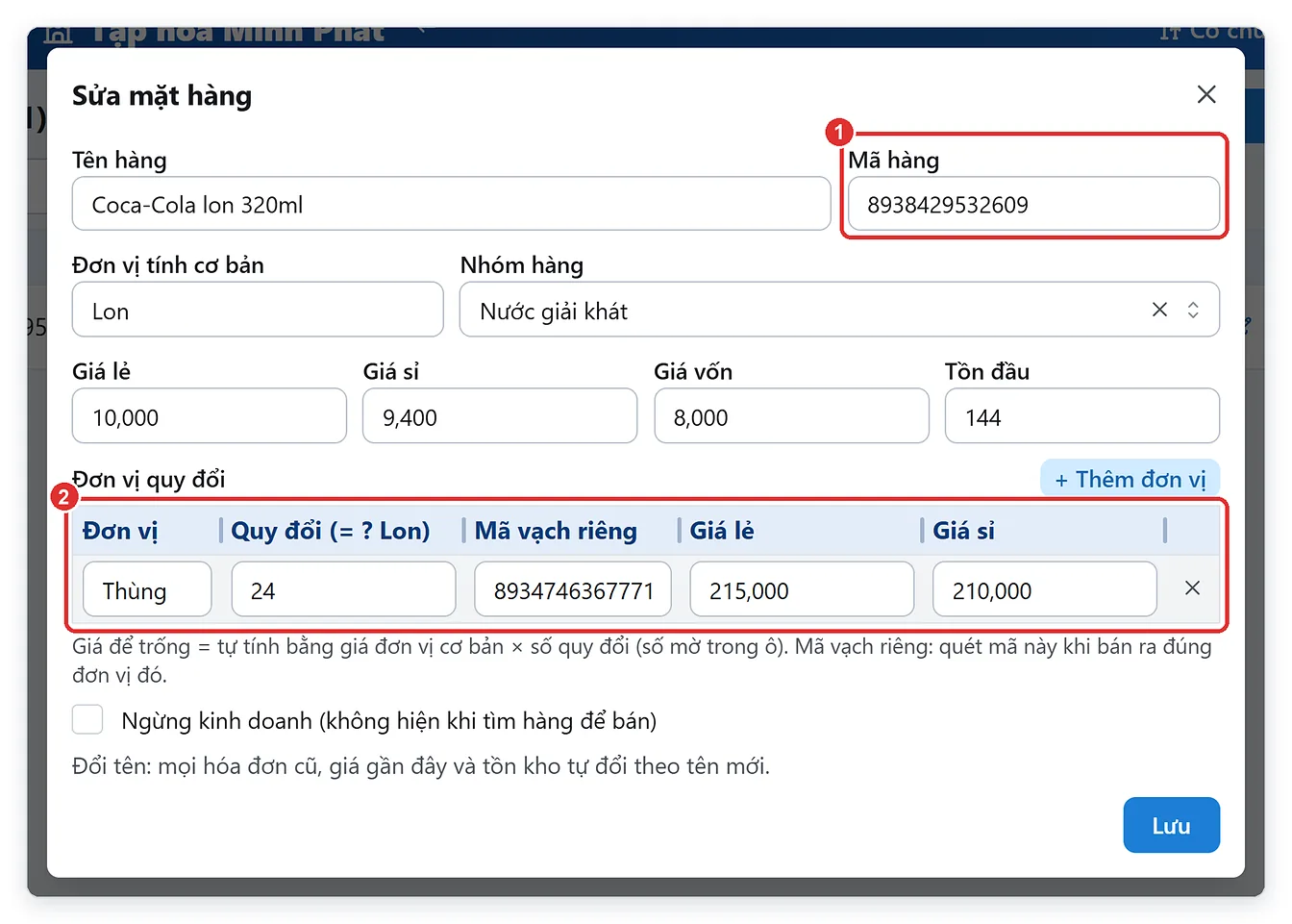Set the Tồn đầu 144 field
Viewport: 1292px width, 924px height.
click(x=1082, y=416)
